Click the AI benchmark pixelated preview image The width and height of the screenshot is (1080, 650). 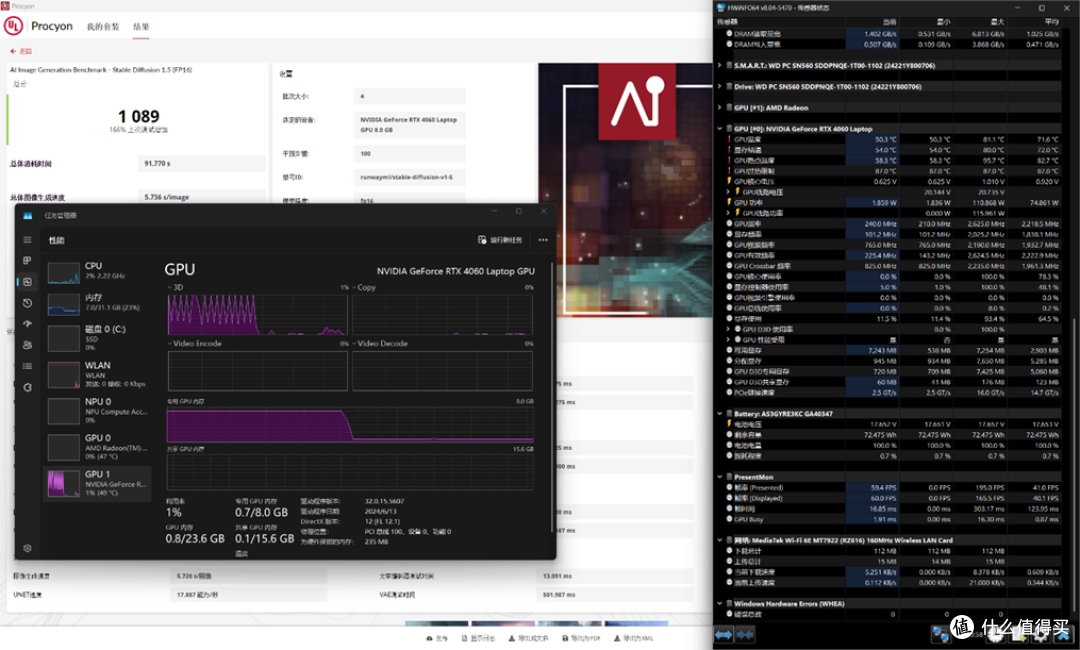pyautogui.click(x=625, y=190)
